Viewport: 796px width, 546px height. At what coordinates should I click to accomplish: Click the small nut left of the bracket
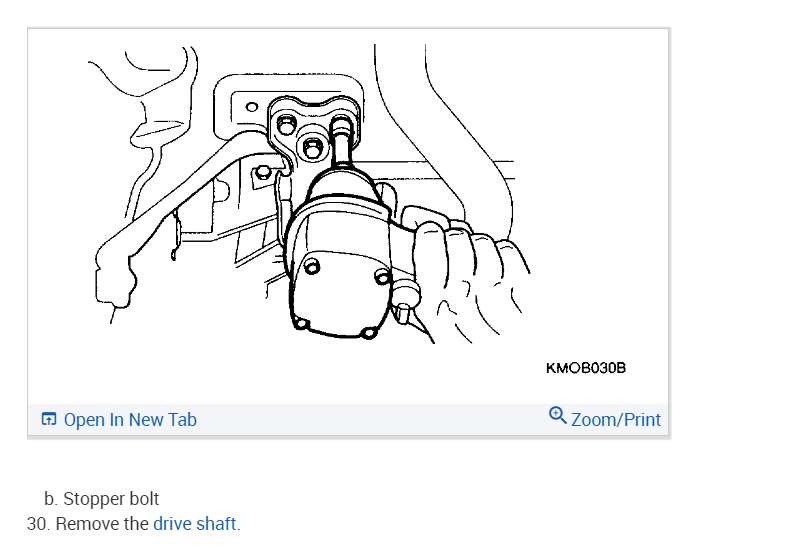point(262,173)
